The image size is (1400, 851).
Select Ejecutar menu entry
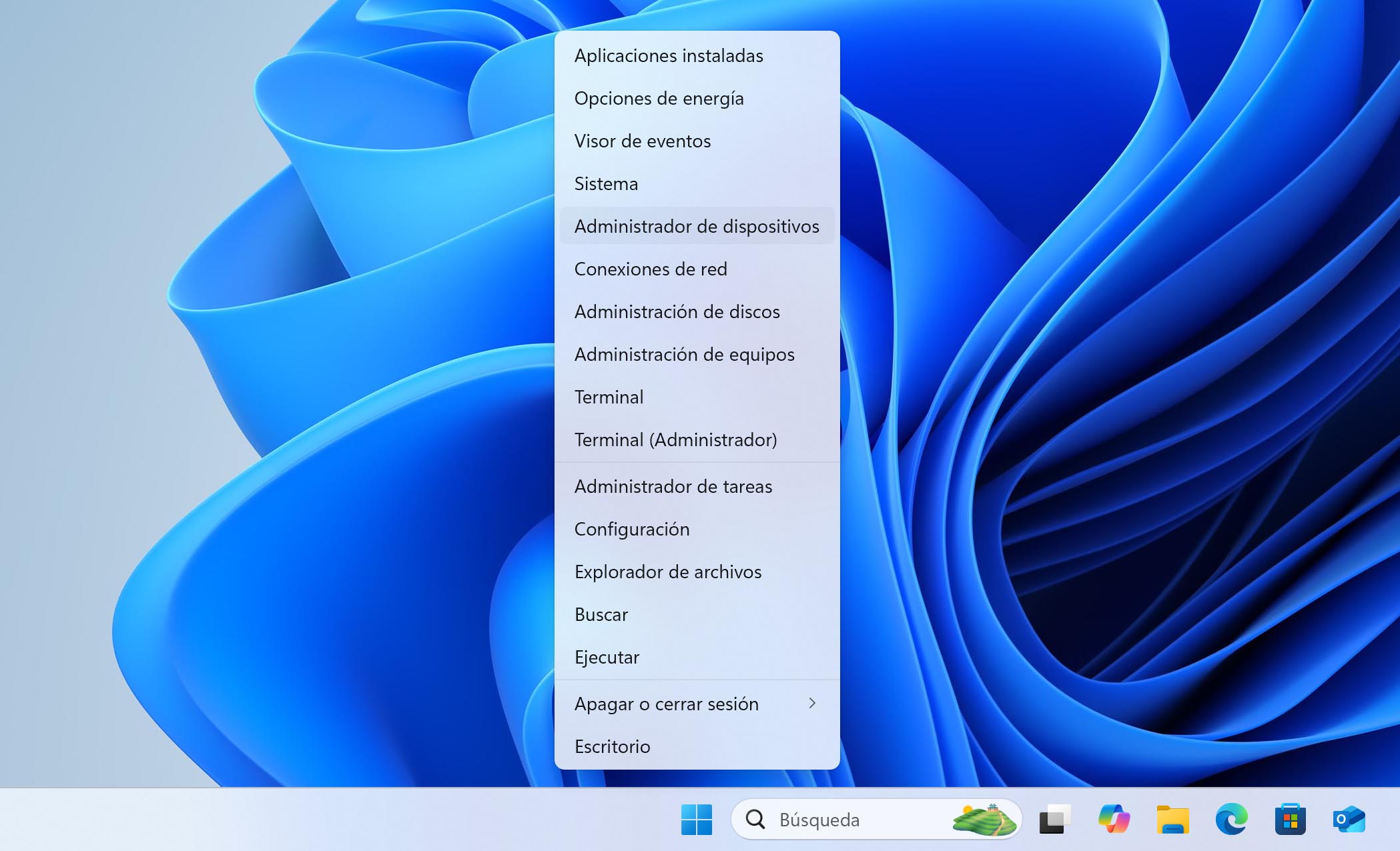[697, 657]
